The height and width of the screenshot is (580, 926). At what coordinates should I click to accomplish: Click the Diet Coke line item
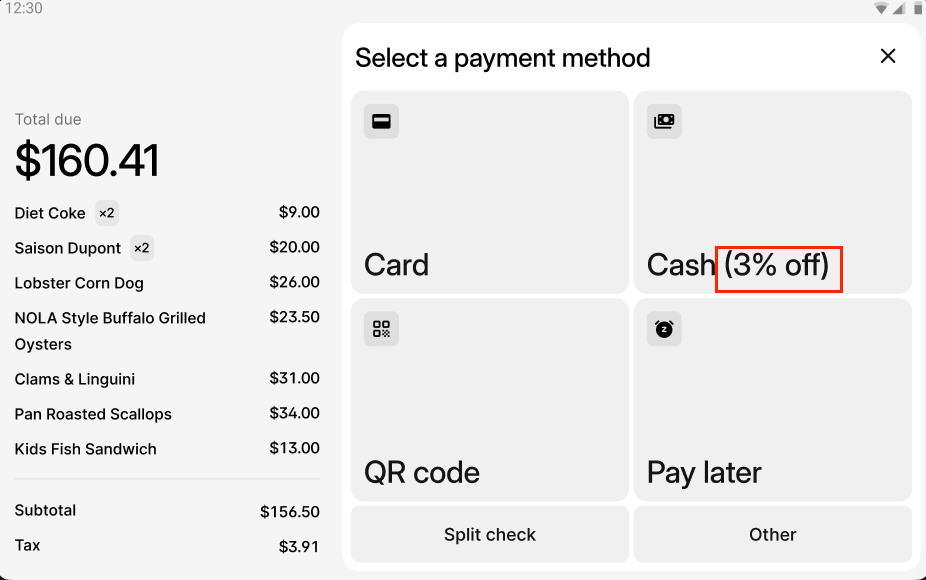pos(50,213)
